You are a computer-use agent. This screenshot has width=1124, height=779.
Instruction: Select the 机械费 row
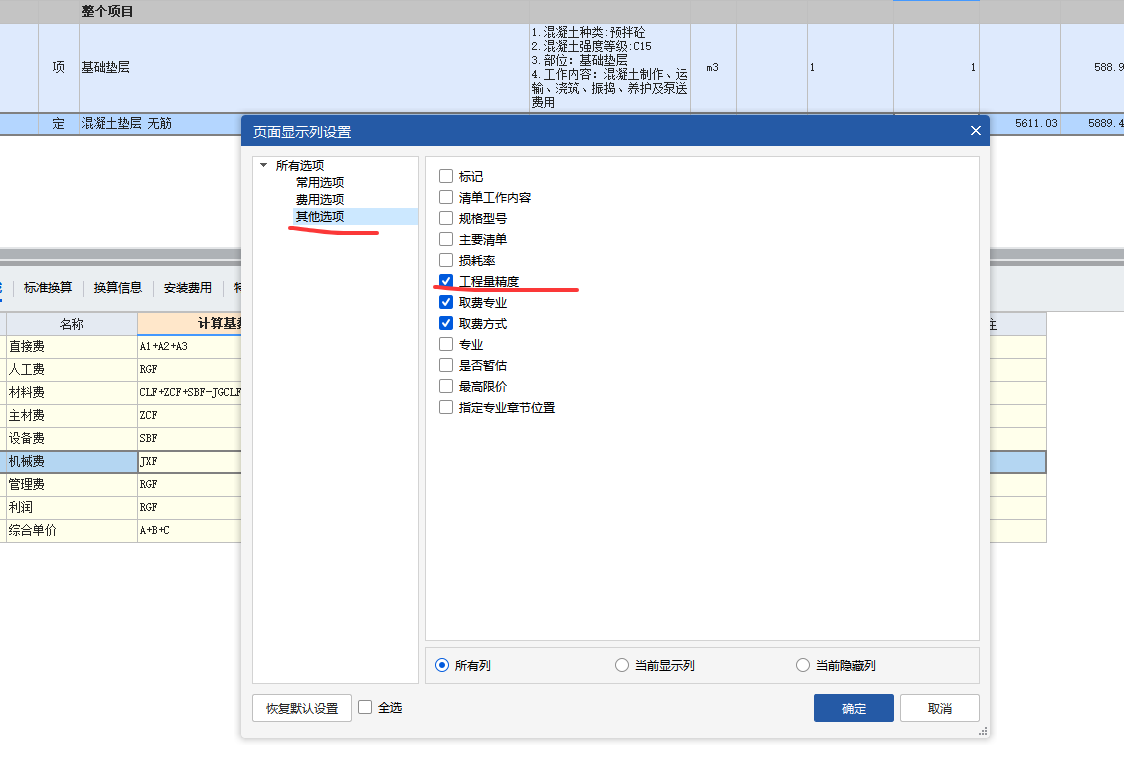72,462
